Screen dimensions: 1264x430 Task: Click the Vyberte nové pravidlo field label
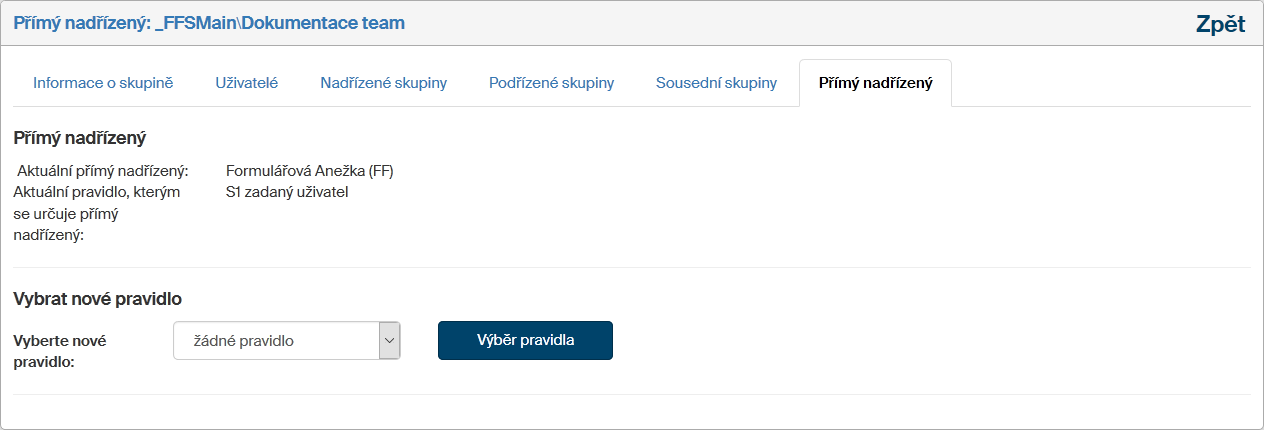60,351
